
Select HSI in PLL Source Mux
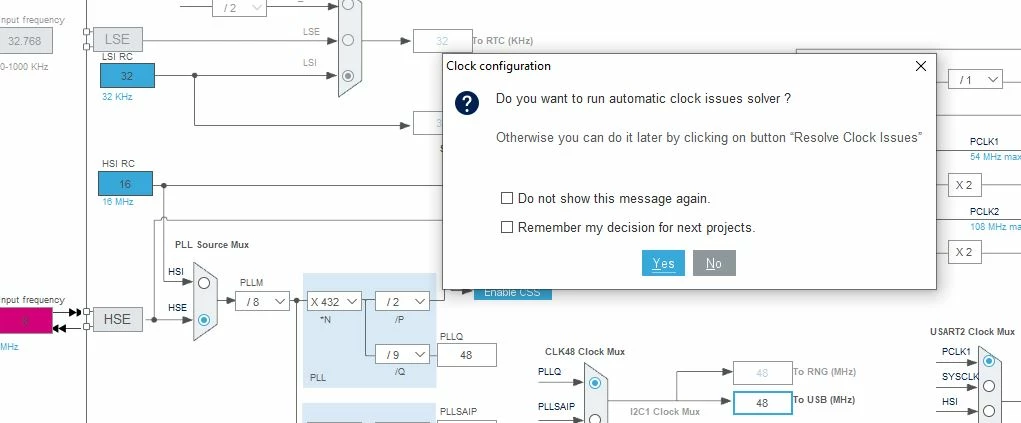coord(204,282)
